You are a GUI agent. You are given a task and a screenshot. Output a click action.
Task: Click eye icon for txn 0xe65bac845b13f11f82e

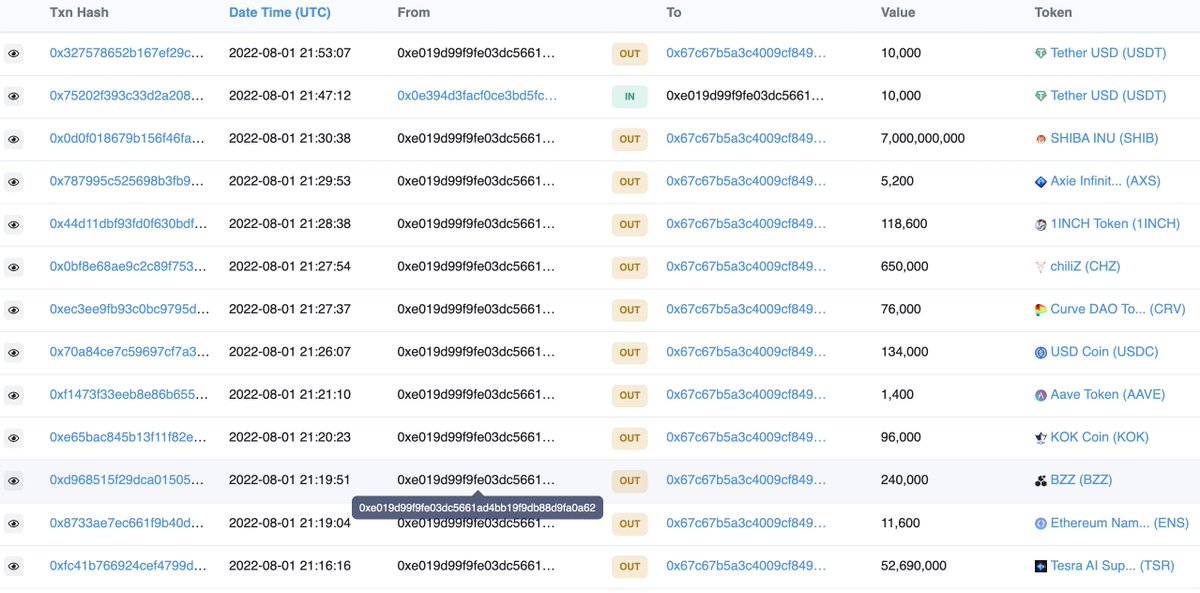pos(14,438)
